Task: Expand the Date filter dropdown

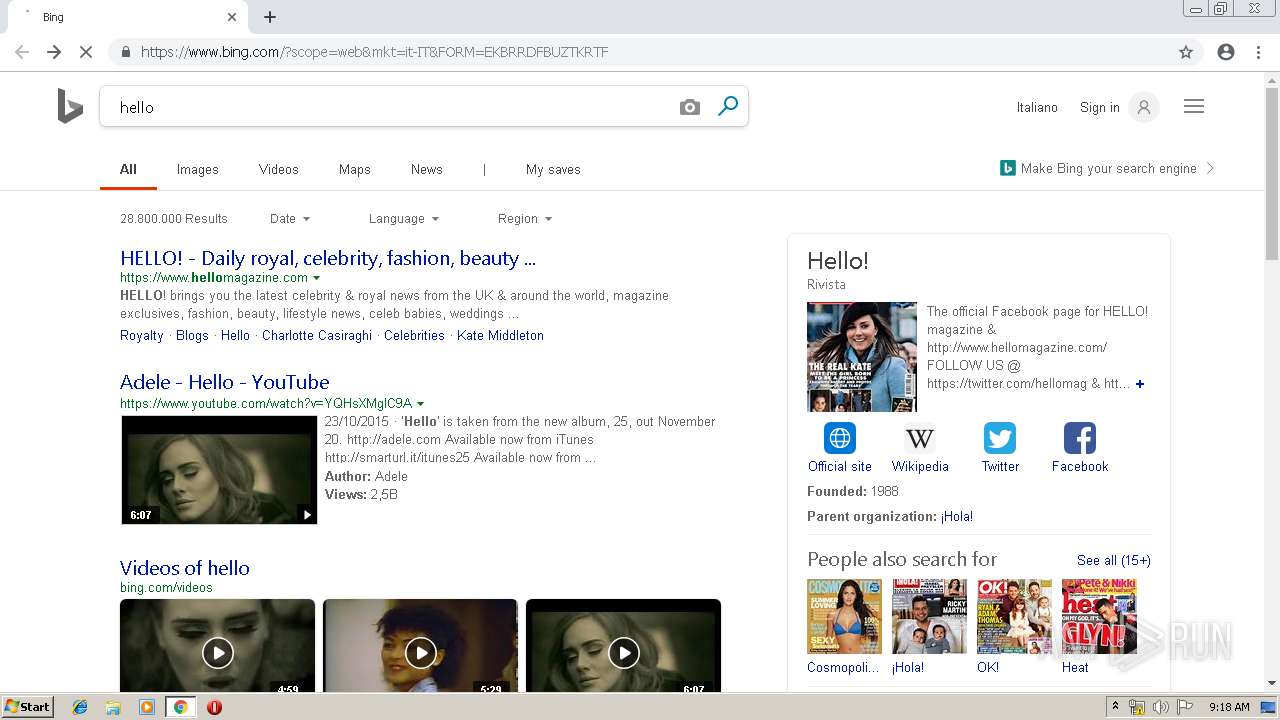Action: point(290,219)
